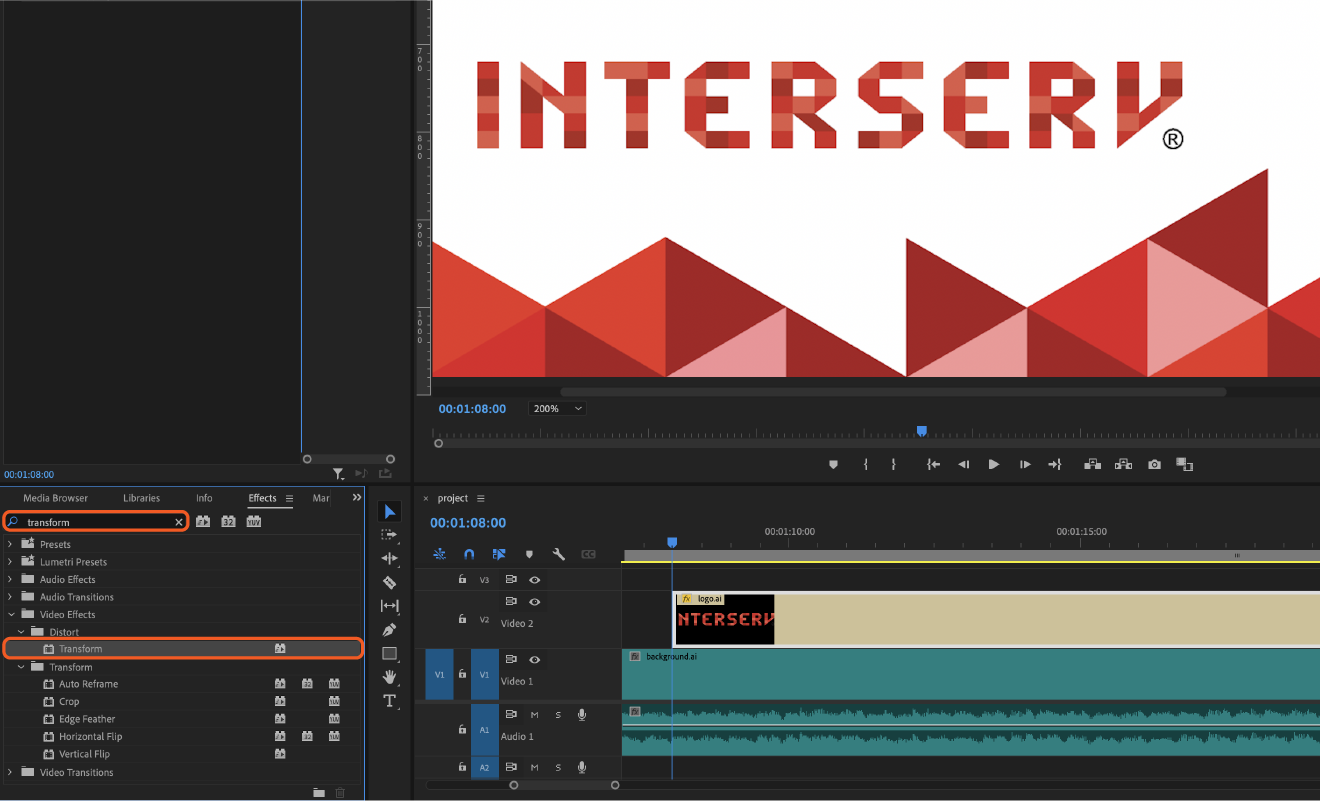Screen dimensions: 1320x801
Task: Collapse the Video Effects folder
Action: (x=11, y=615)
